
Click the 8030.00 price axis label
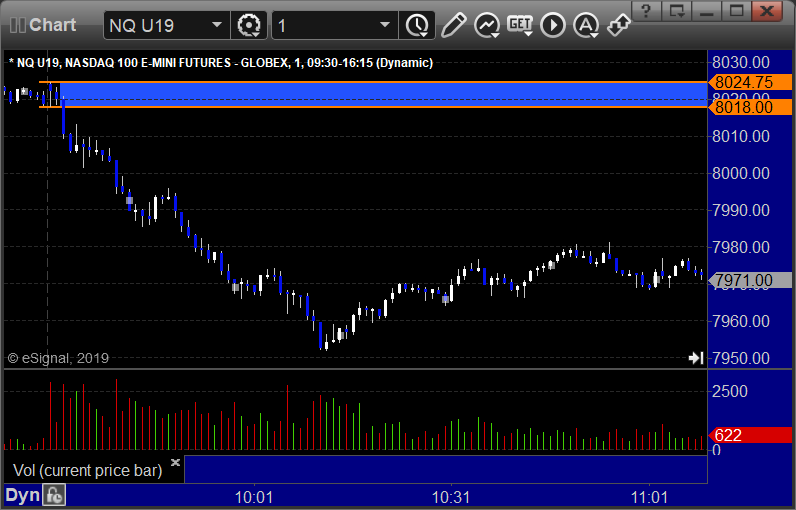point(741,62)
